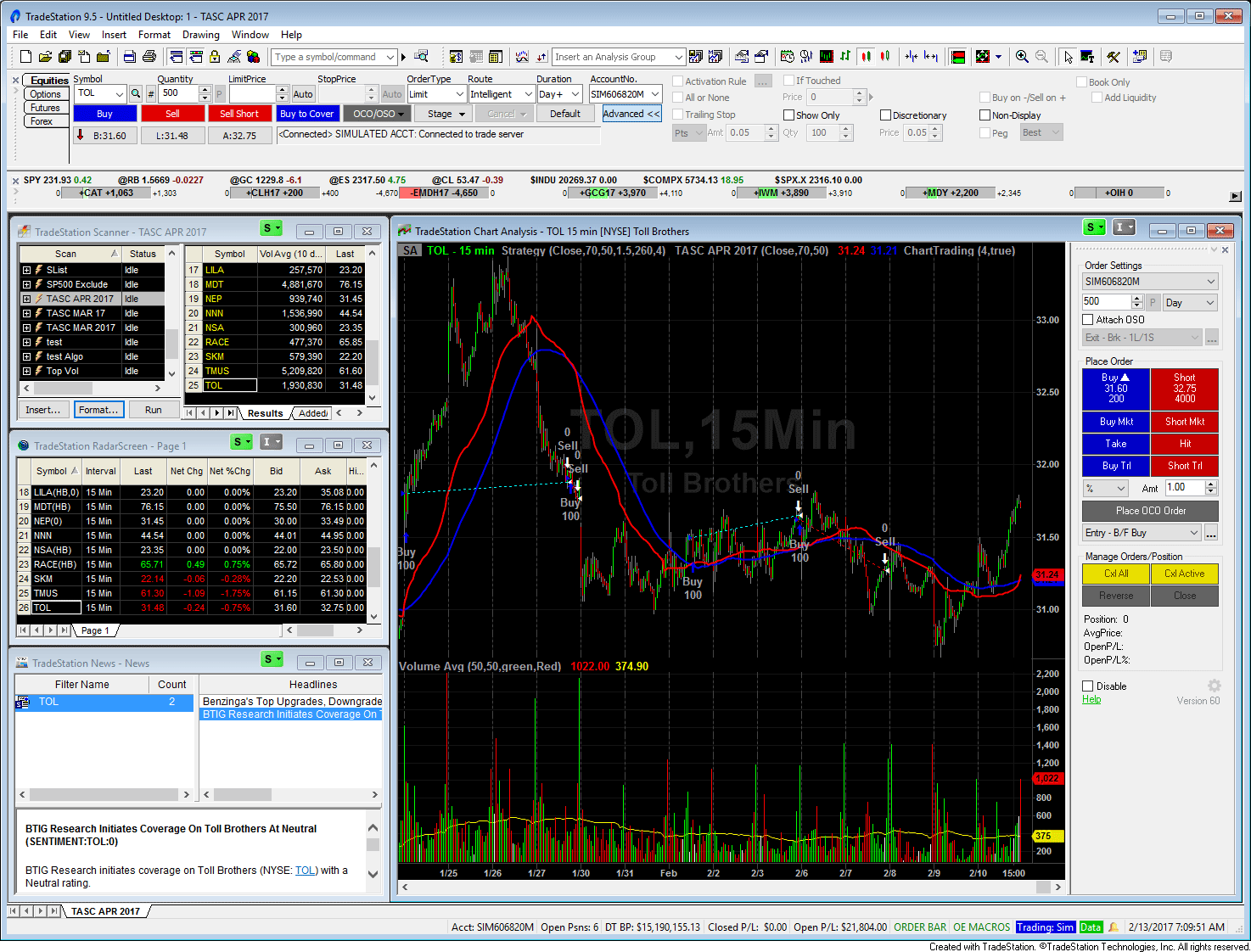Click the Print toolbar icon
The image size is (1251, 952).
point(149,57)
